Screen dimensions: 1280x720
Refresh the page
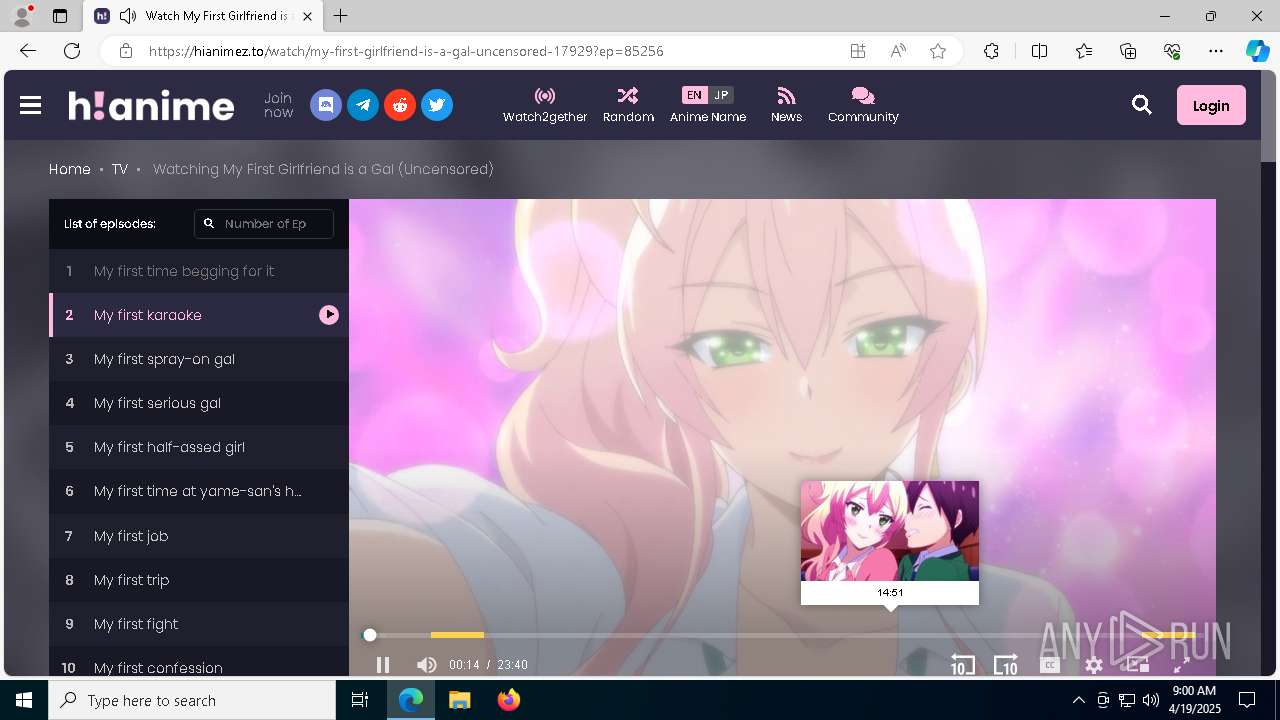(x=72, y=51)
